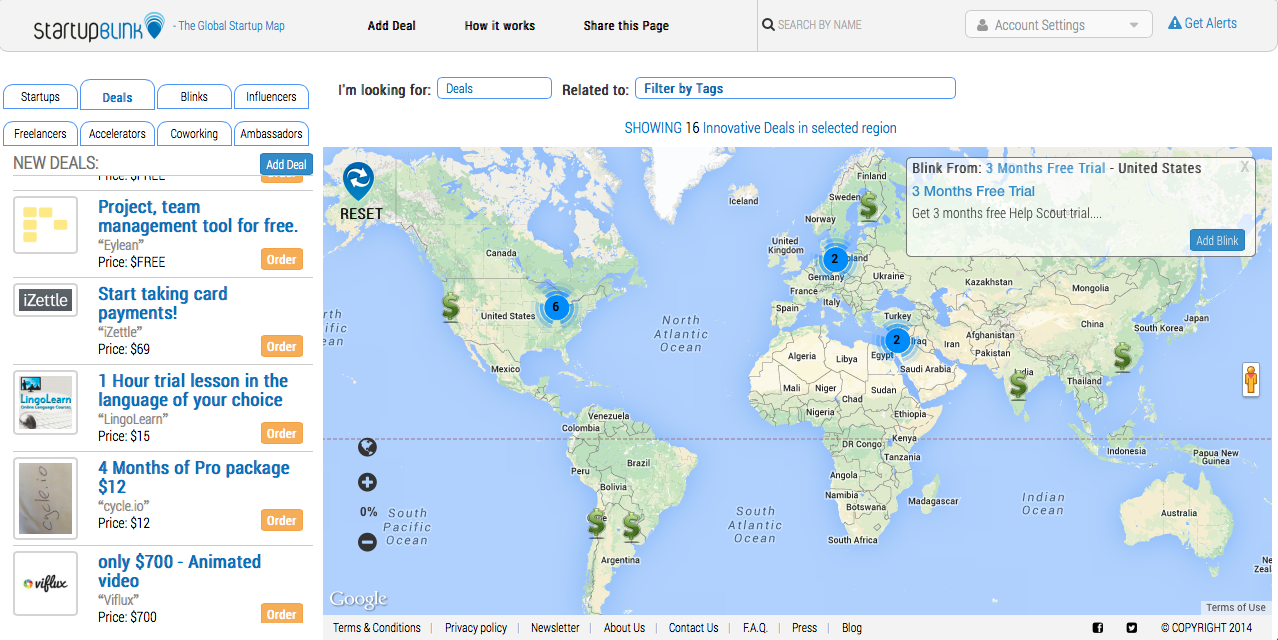
Task: Click the dollar deal marker over India
Action: point(1018,384)
